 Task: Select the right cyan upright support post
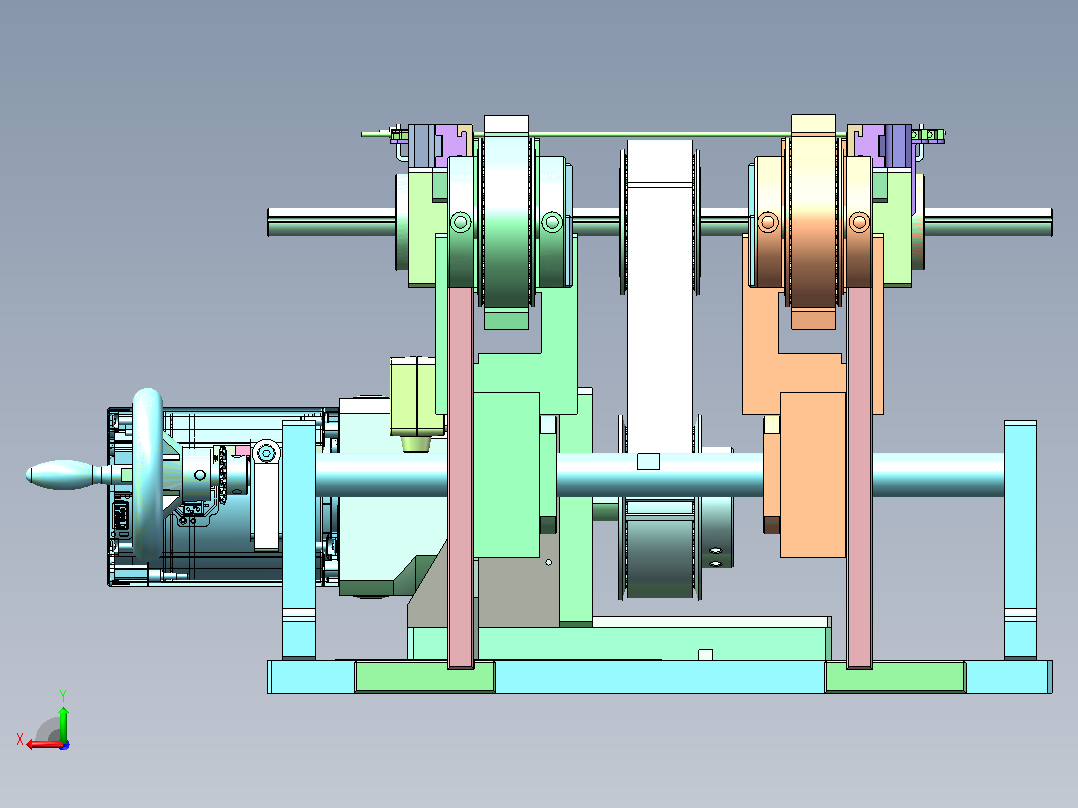pos(1020,540)
